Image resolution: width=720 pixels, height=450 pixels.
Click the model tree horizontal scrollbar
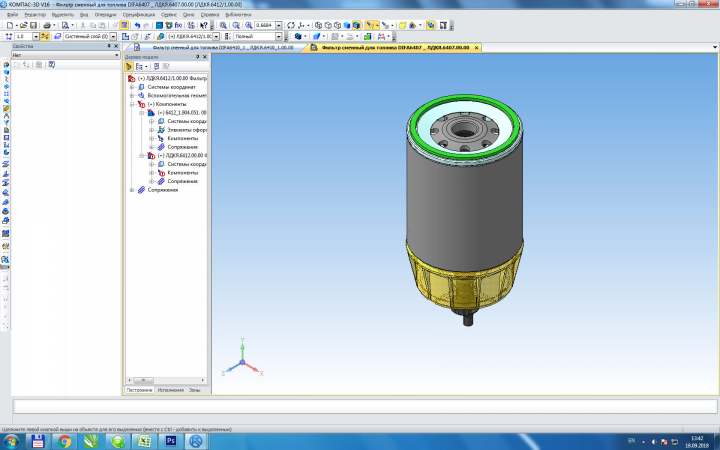(166, 380)
